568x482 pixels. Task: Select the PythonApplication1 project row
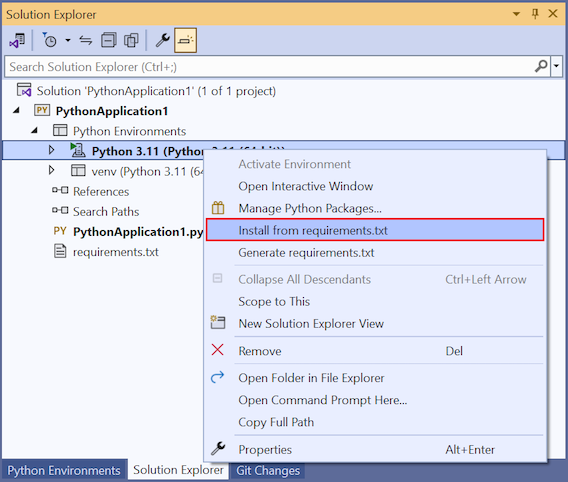tap(112, 111)
